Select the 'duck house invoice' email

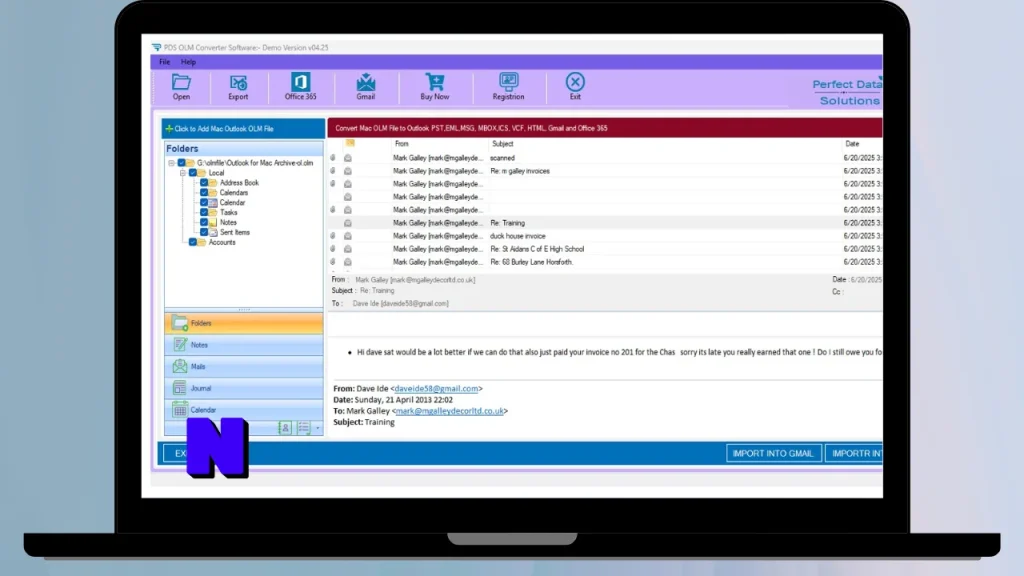click(x=605, y=236)
